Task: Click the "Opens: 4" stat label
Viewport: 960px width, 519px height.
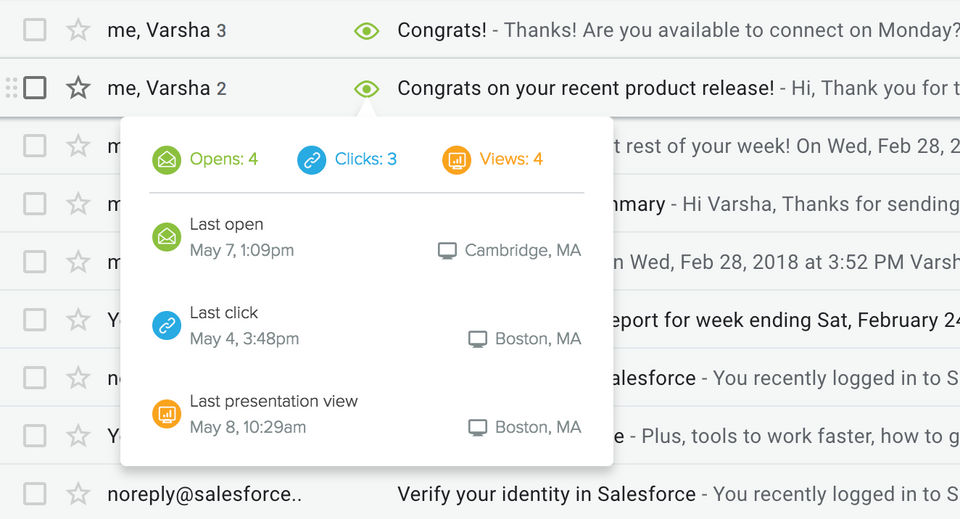Action: pyautogui.click(x=224, y=159)
